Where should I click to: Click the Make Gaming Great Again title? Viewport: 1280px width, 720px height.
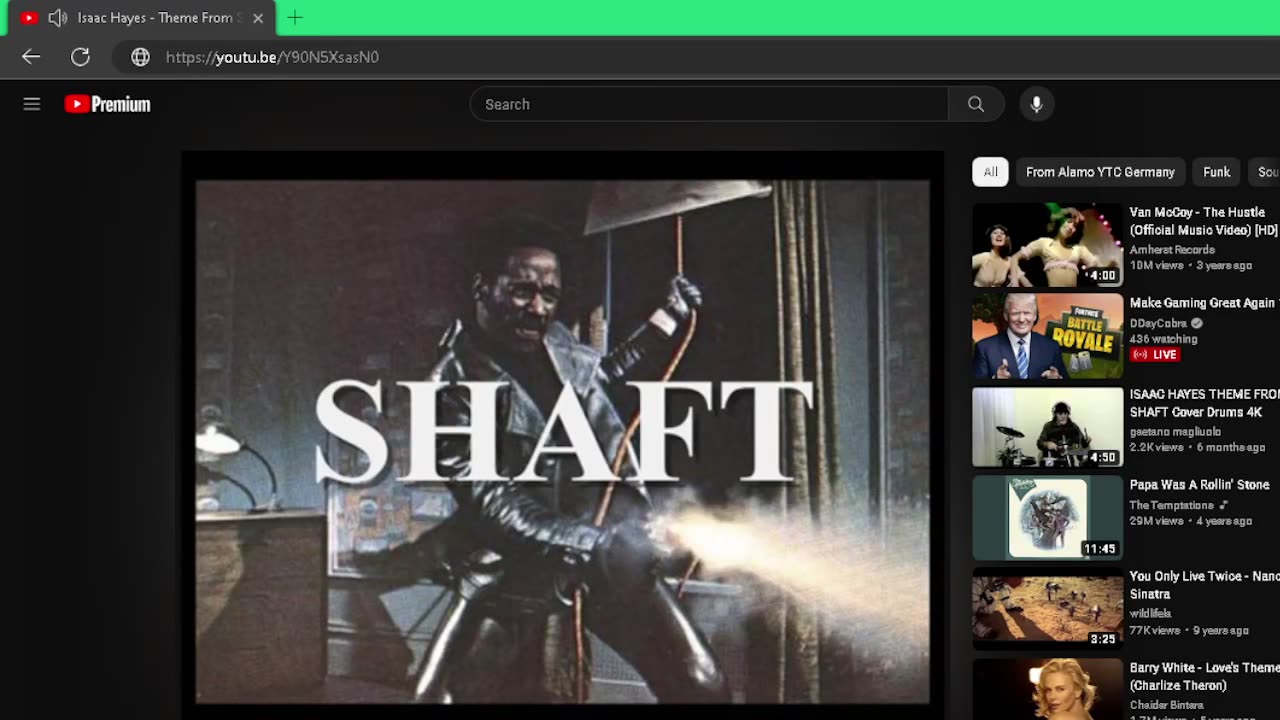(1204, 303)
